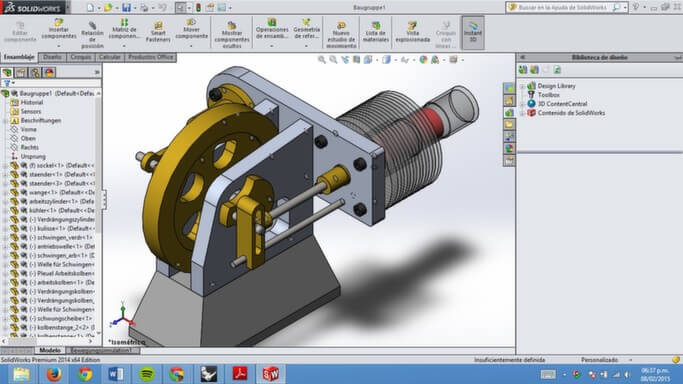This screenshot has height=384, width=683.
Task: Click the appearance color sphere in view toolbar
Action: [x=423, y=60]
